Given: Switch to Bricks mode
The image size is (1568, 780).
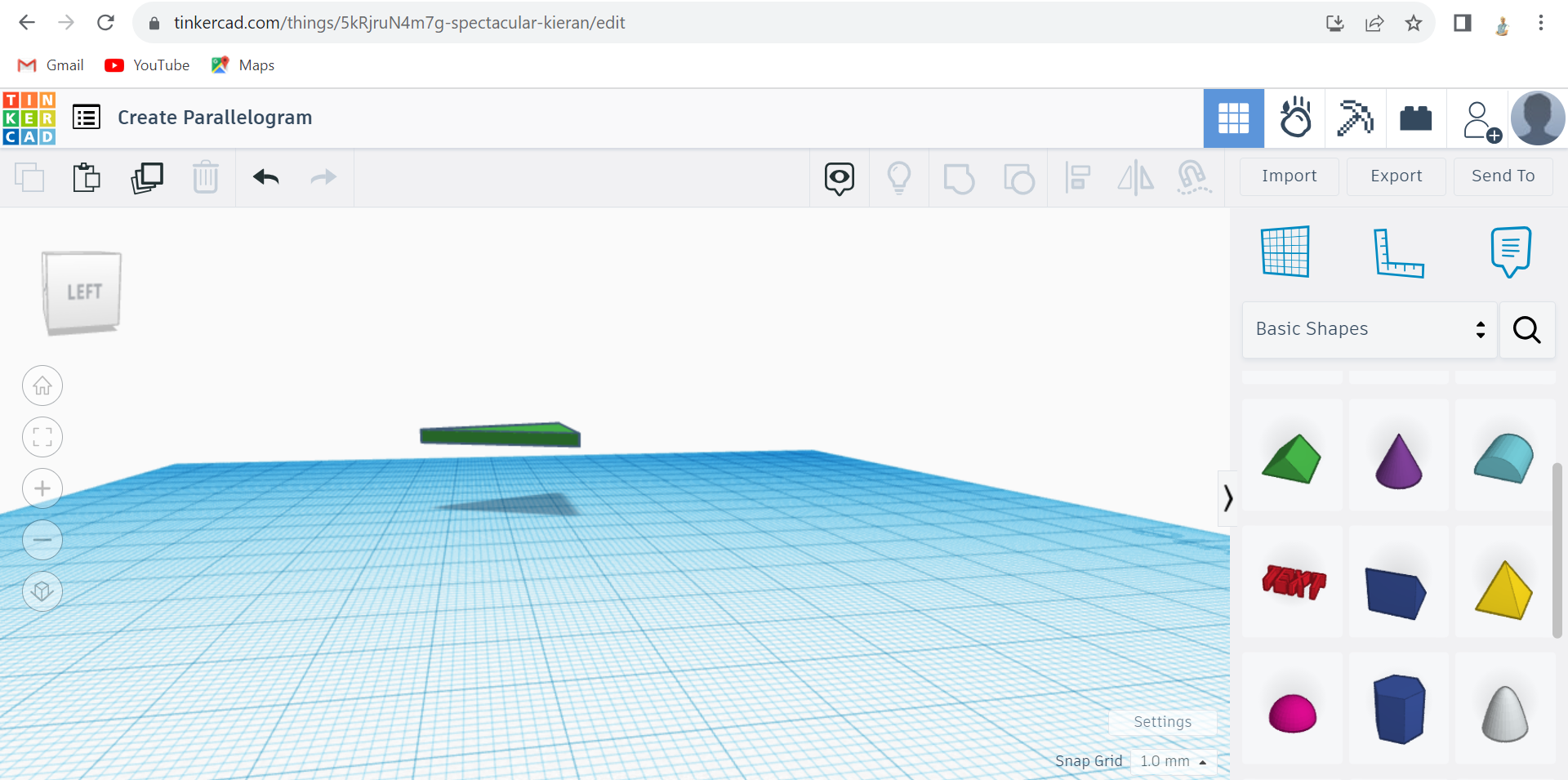Looking at the screenshot, I should 1416,118.
